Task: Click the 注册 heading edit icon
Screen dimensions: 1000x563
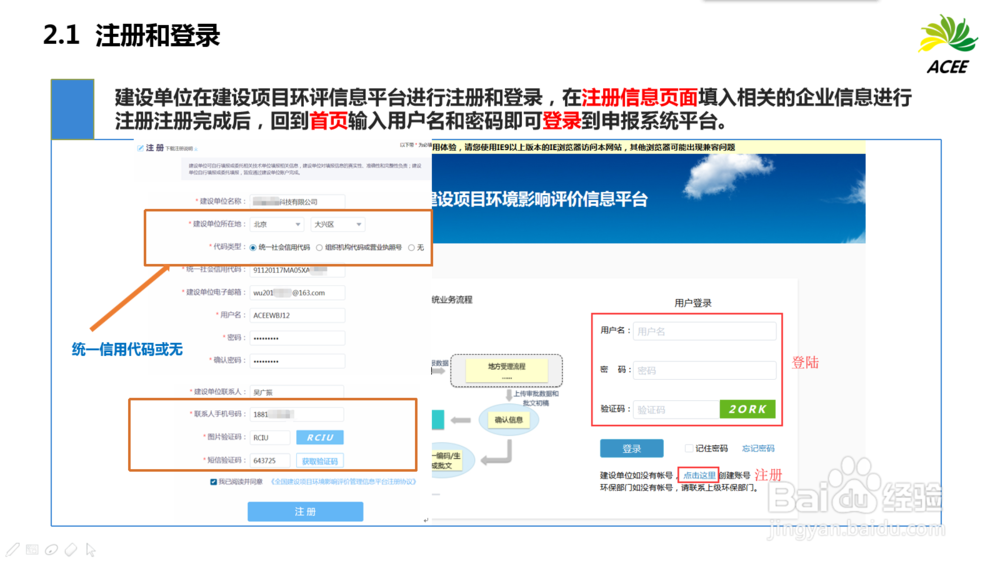Action: point(140,148)
